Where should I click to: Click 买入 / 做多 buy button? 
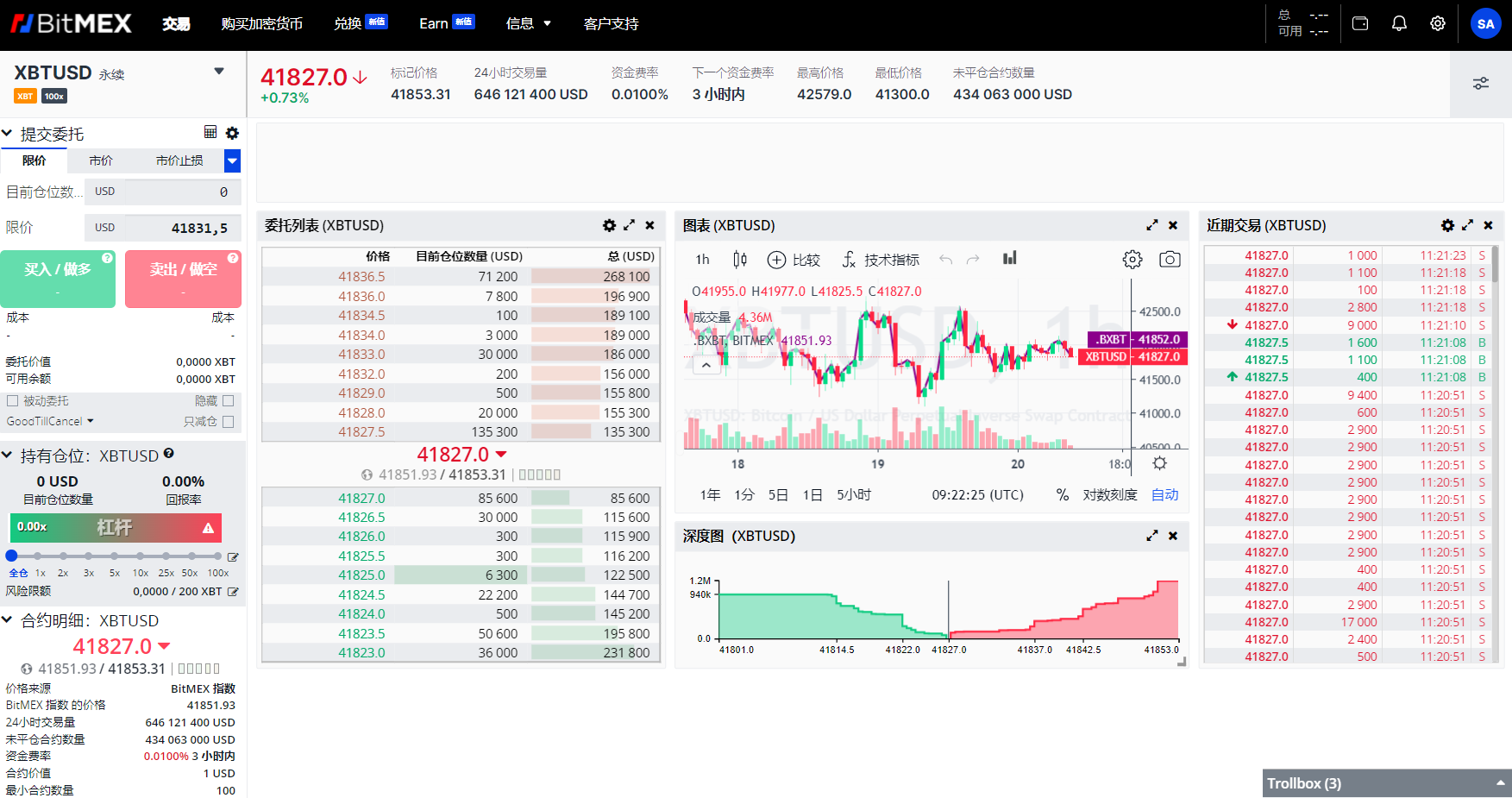point(58,279)
